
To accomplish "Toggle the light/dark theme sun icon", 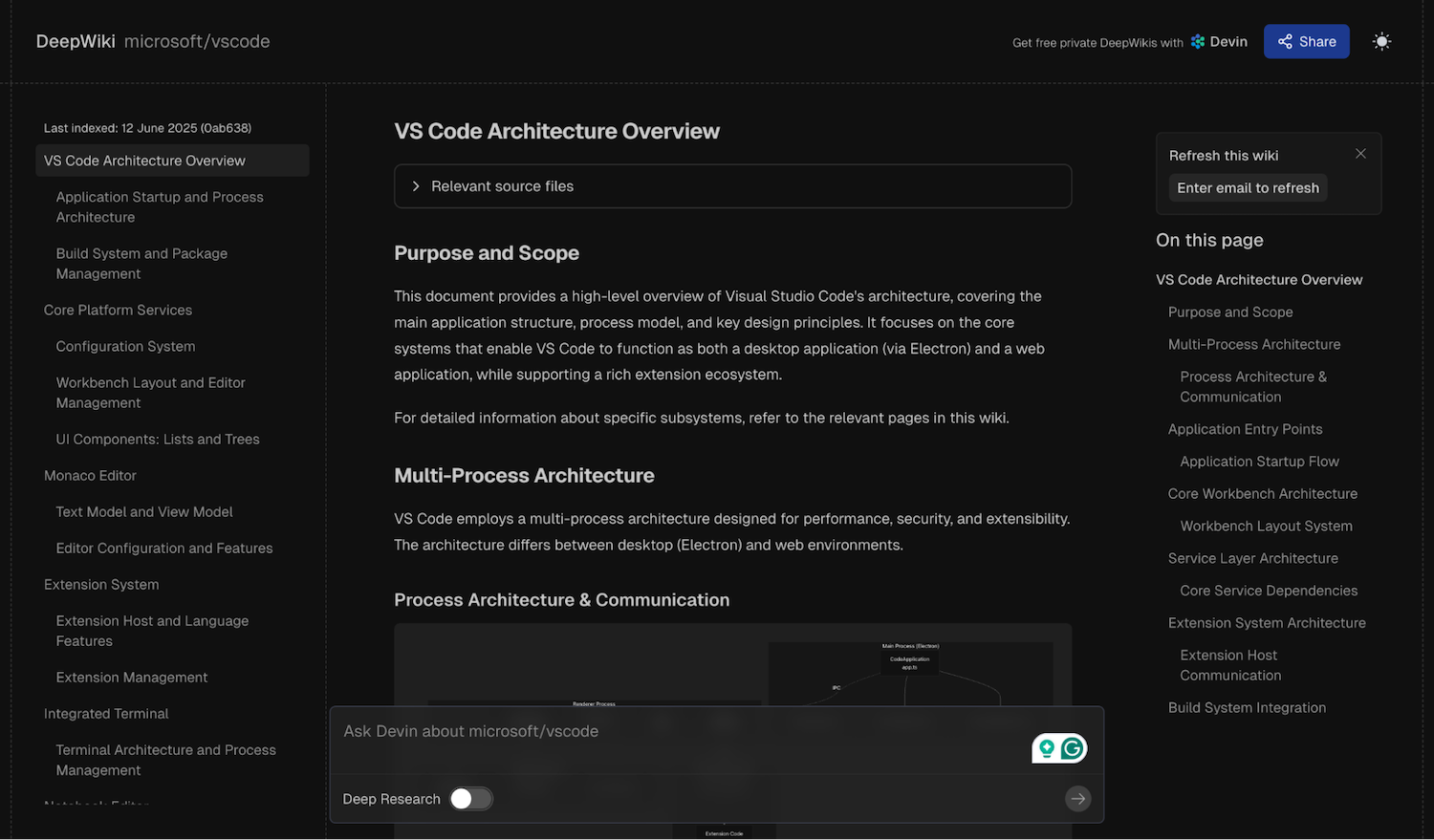I will pyautogui.click(x=1381, y=41).
